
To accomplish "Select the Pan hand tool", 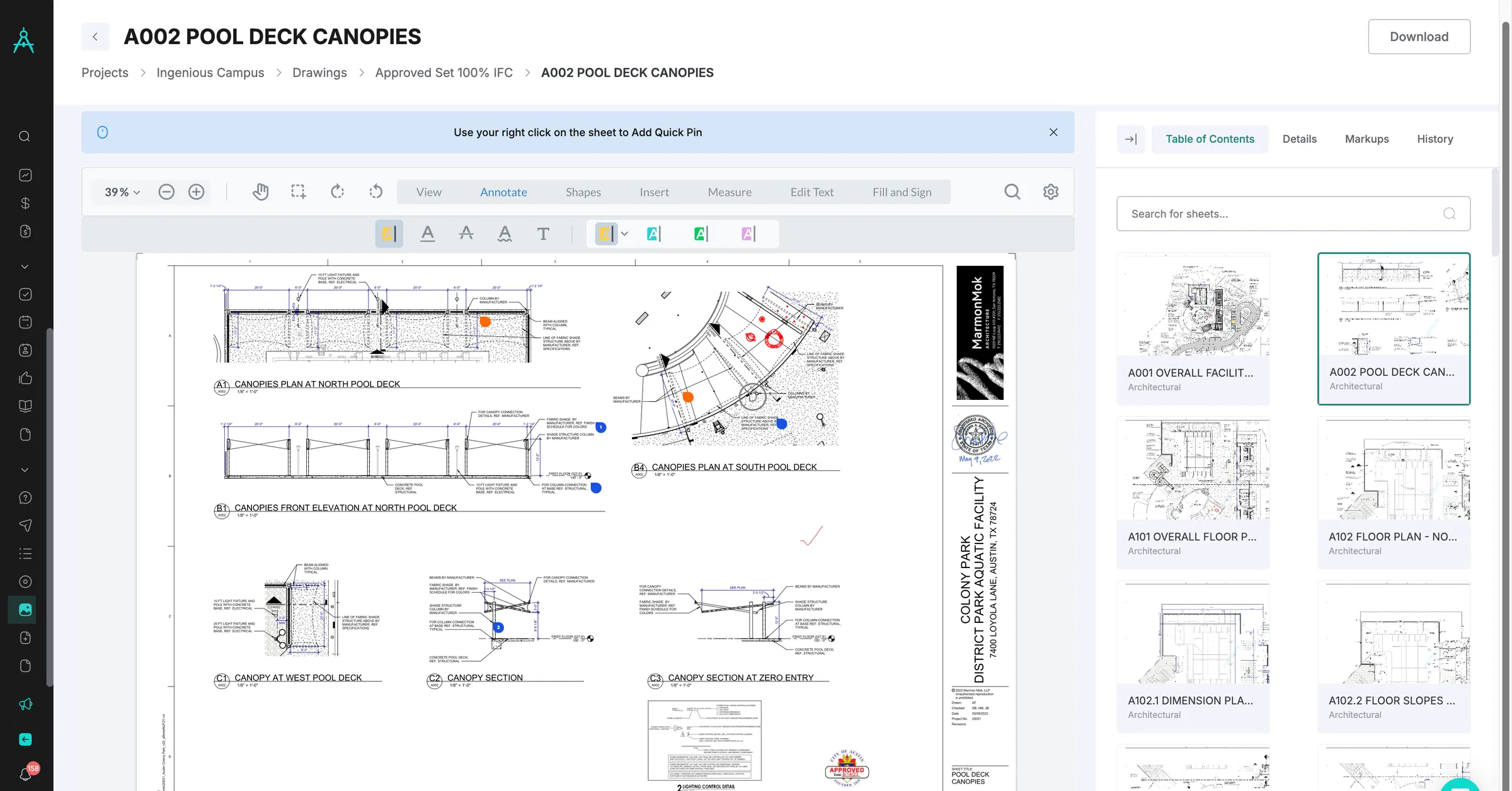I will (260, 191).
